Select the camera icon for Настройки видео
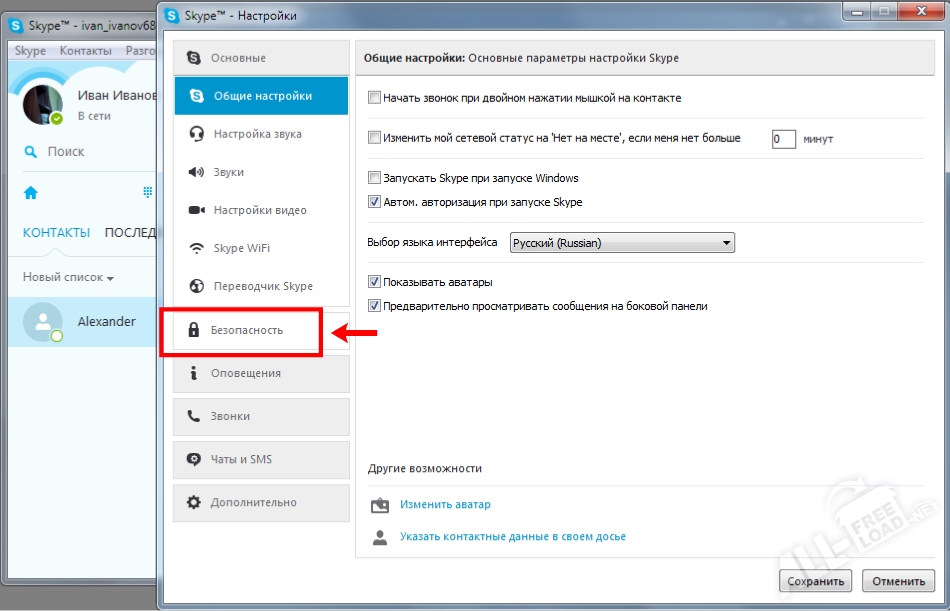The image size is (950, 611). click(196, 210)
